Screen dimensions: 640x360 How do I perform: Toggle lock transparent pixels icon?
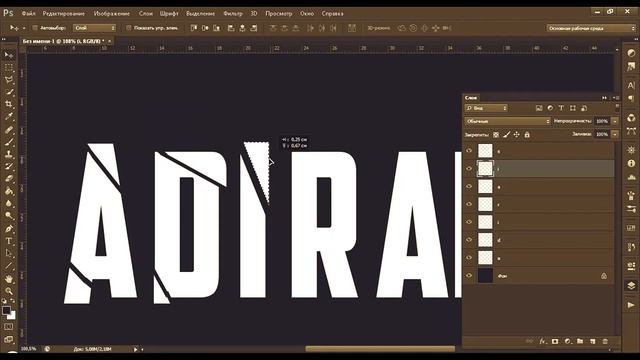(496, 135)
